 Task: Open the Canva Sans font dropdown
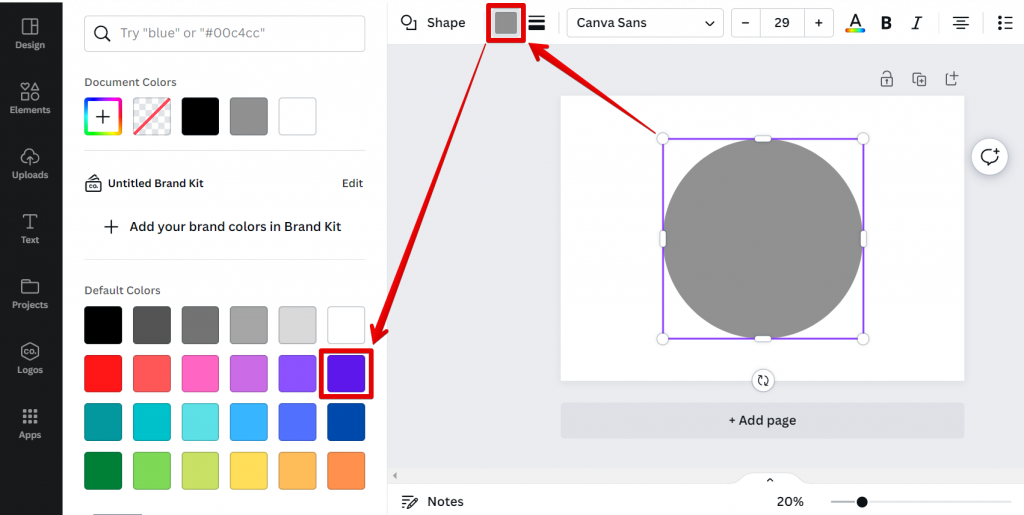(x=645, y=23)
